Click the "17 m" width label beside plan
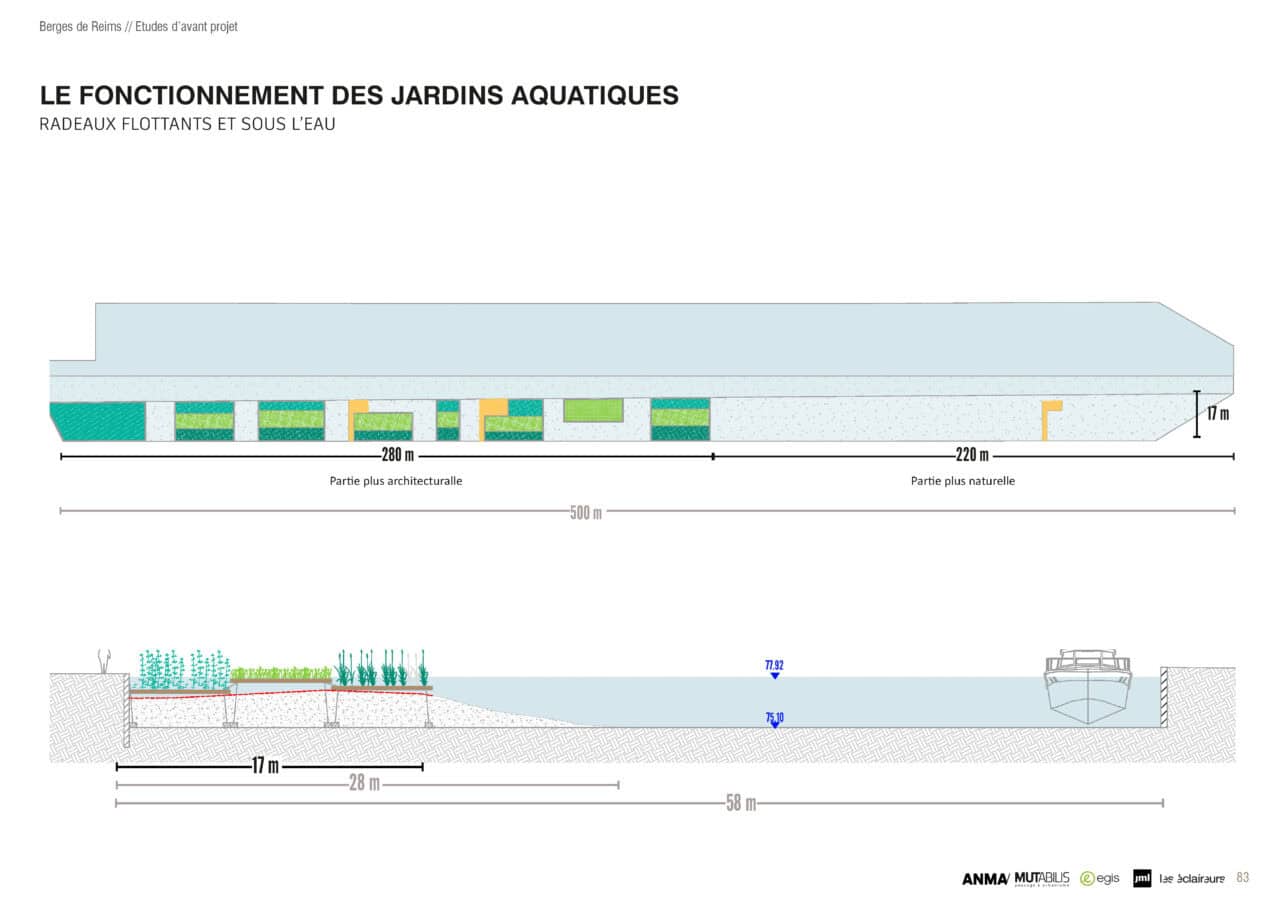The height and width of the screenshot is (900, 1273). pyautogui.click(x=1217, y=413)
